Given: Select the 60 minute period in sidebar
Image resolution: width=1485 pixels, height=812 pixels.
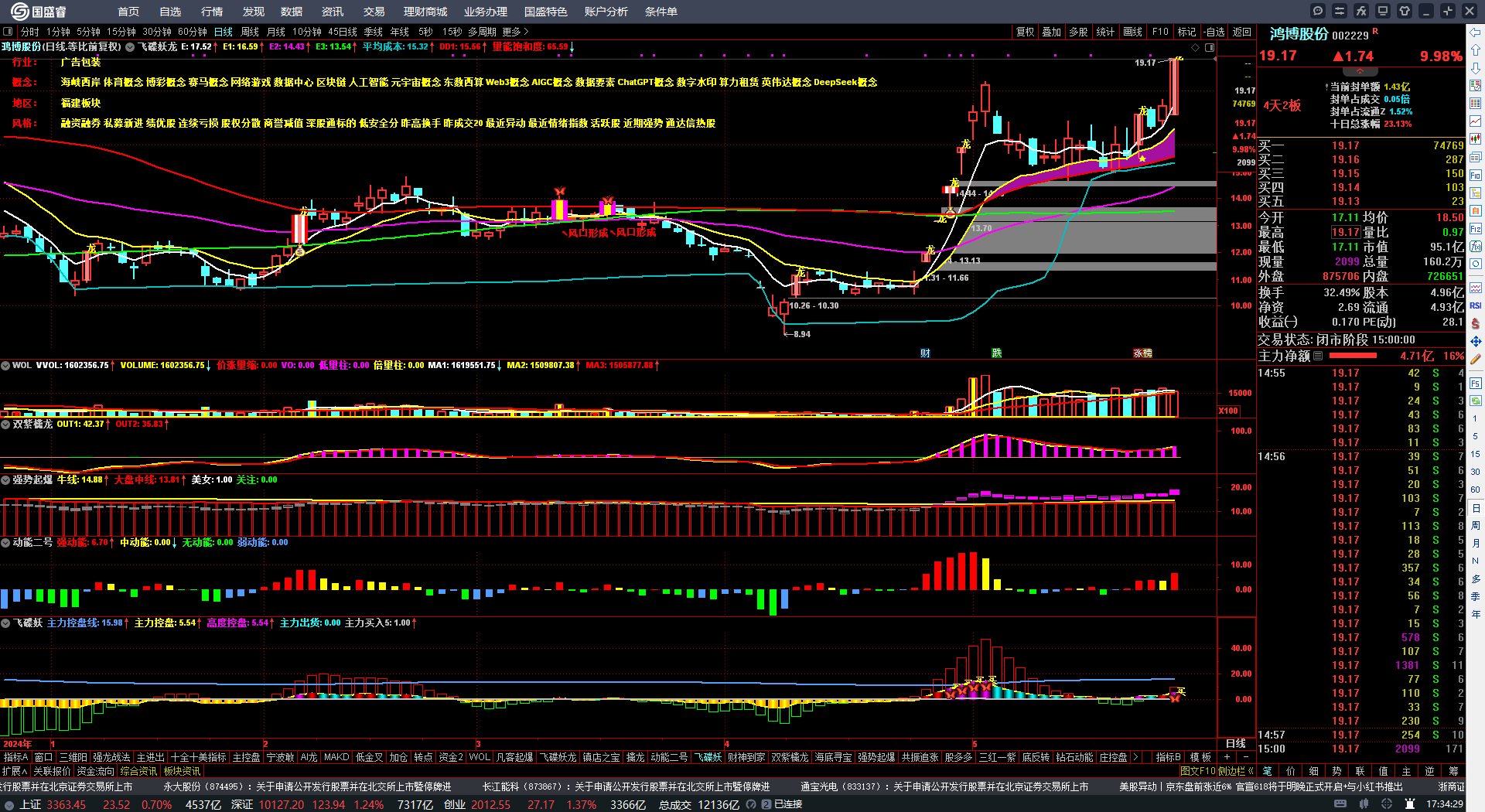Looking at the screenshot, I should [1476, 490].
